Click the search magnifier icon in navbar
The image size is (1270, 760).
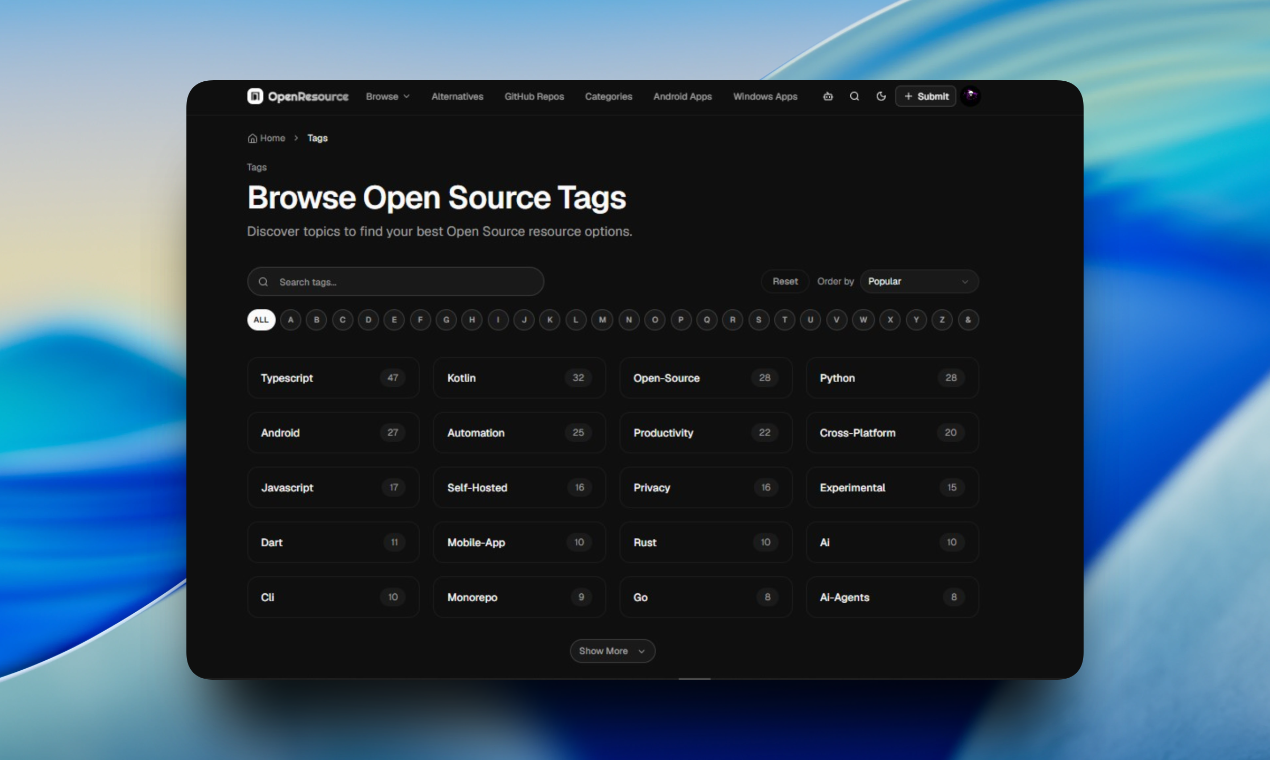pos(854,96)
